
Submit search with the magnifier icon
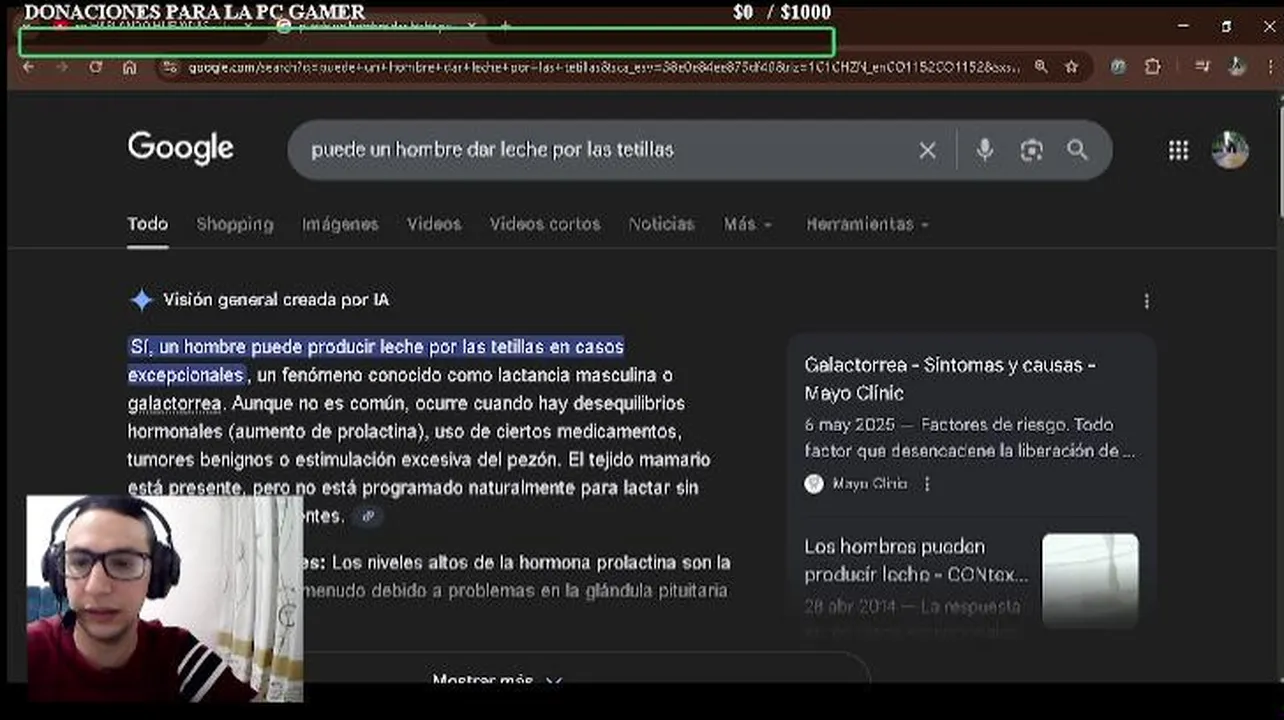[x=1077, y=150]
